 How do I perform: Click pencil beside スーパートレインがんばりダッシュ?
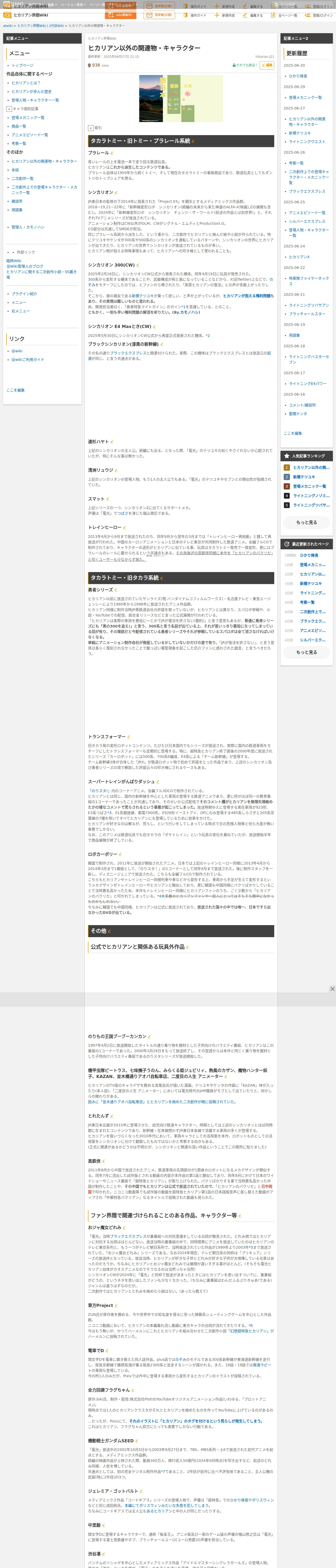158,782
